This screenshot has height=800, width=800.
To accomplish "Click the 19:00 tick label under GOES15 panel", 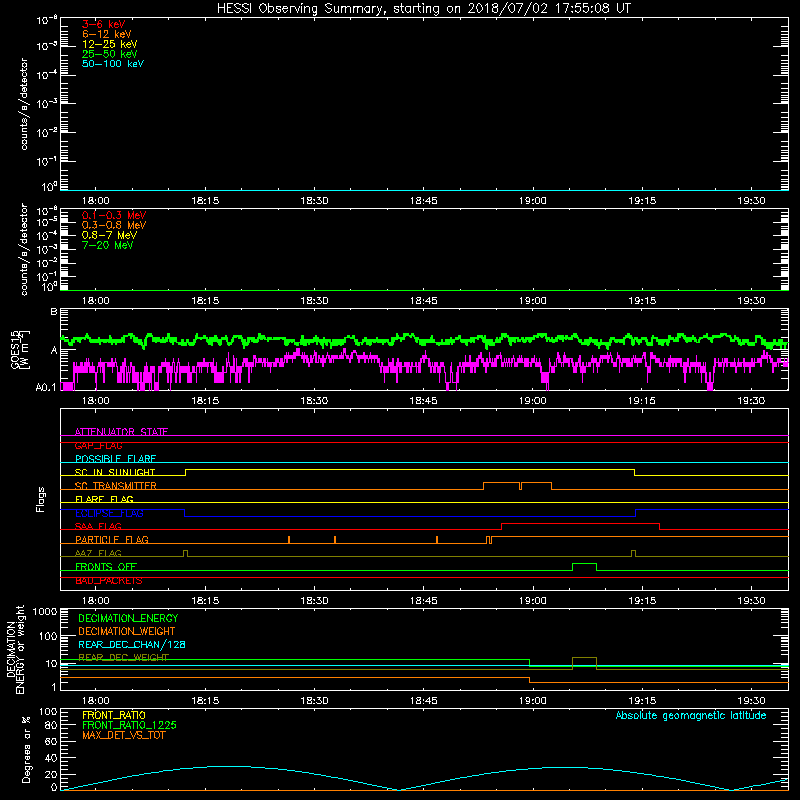I will [533, 401].
